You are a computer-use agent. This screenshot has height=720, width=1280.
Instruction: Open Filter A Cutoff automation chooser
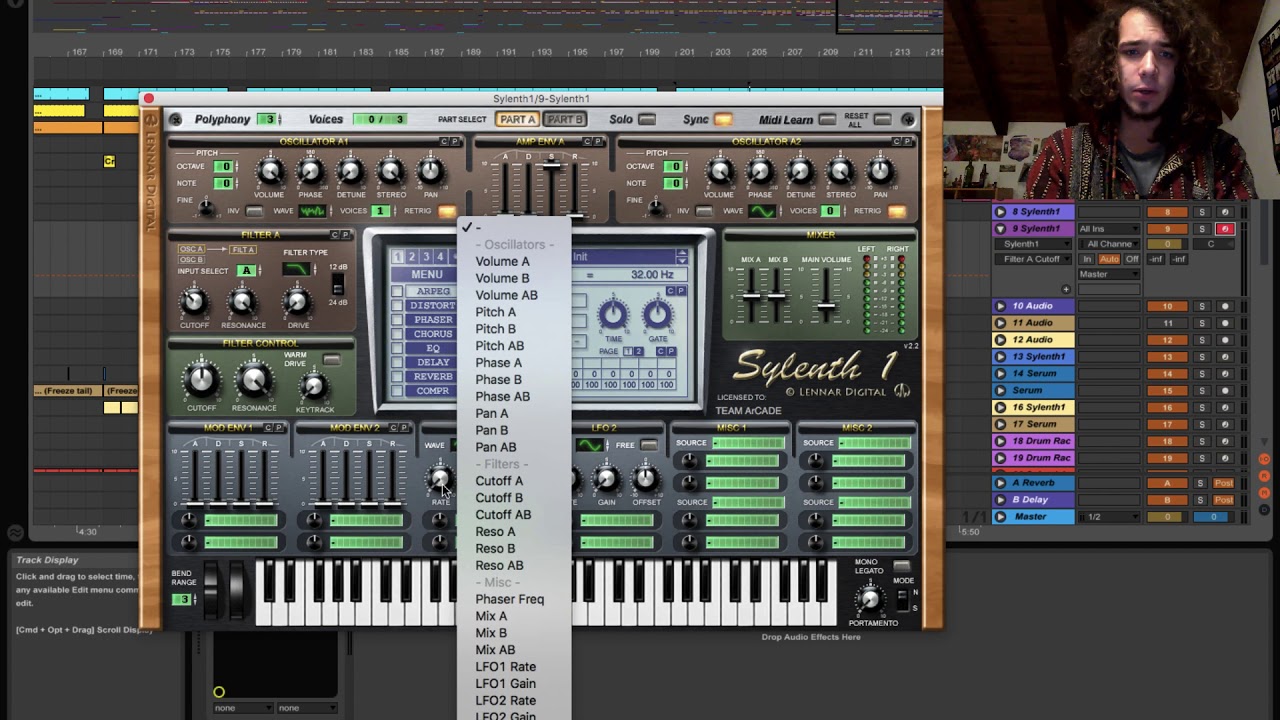(1032, 260)
